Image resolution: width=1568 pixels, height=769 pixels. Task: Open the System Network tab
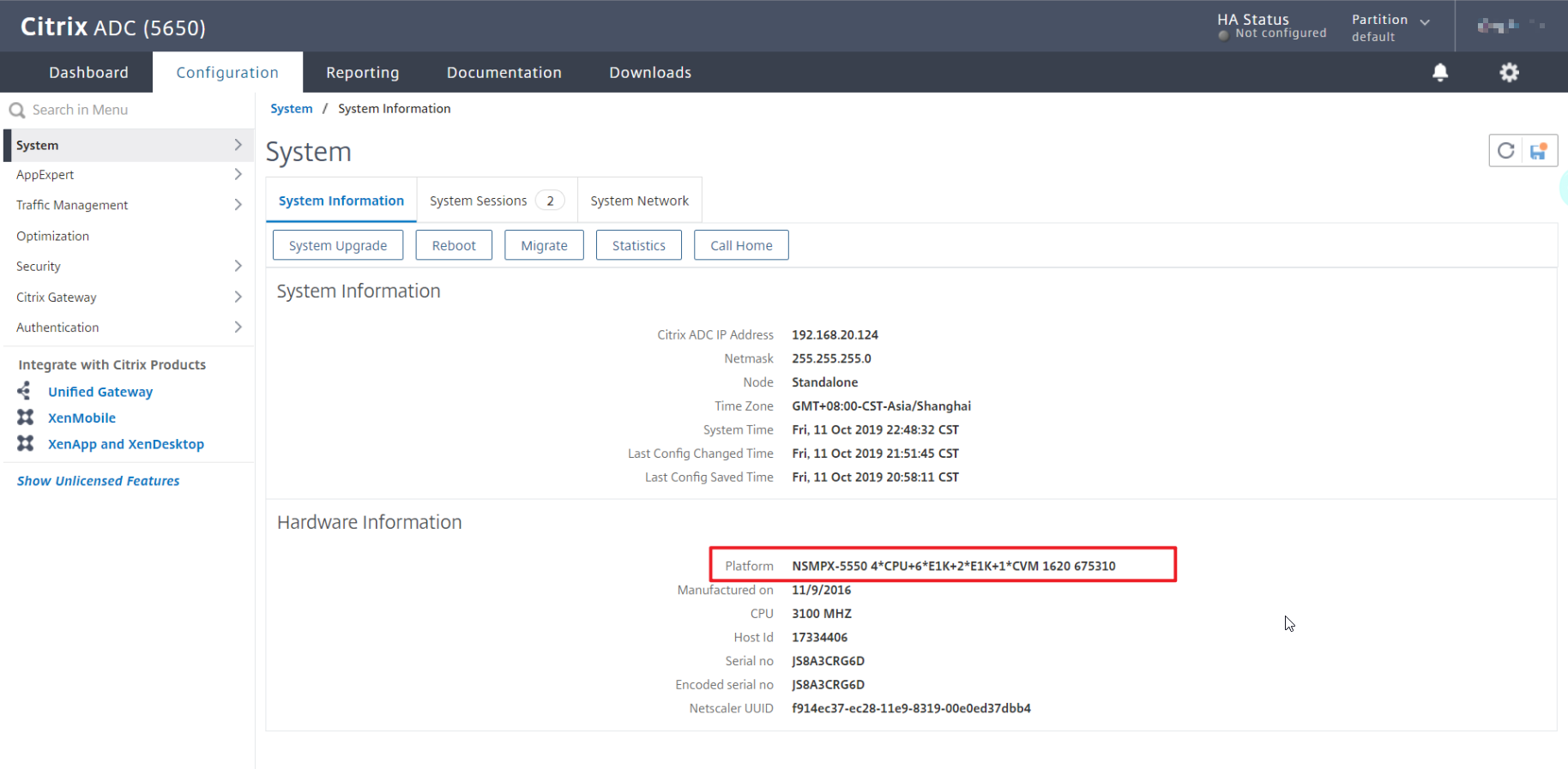tap(640, 201)
